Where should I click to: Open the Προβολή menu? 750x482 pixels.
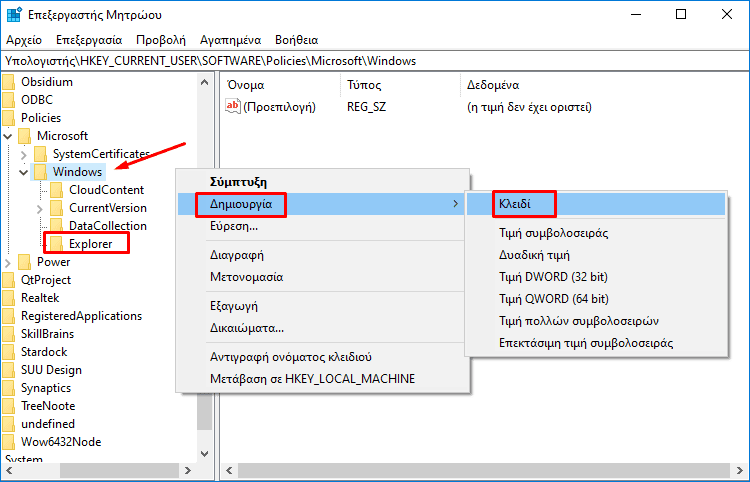pos(161,40)
